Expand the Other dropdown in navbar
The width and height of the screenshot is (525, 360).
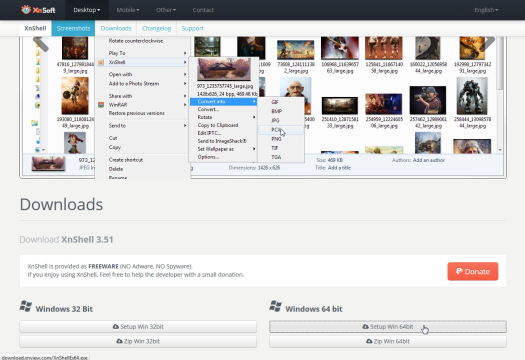point(166,10)
